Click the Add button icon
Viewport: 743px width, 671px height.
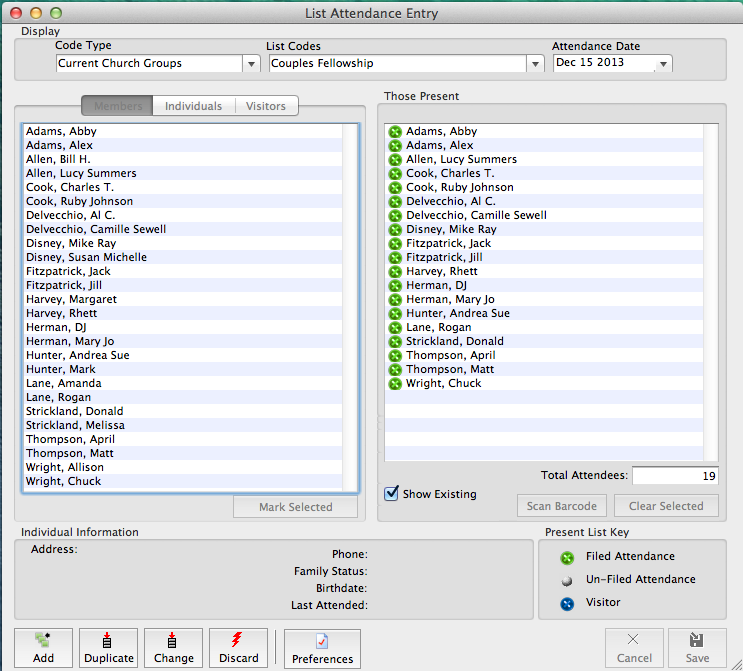(x=43, y=641)
